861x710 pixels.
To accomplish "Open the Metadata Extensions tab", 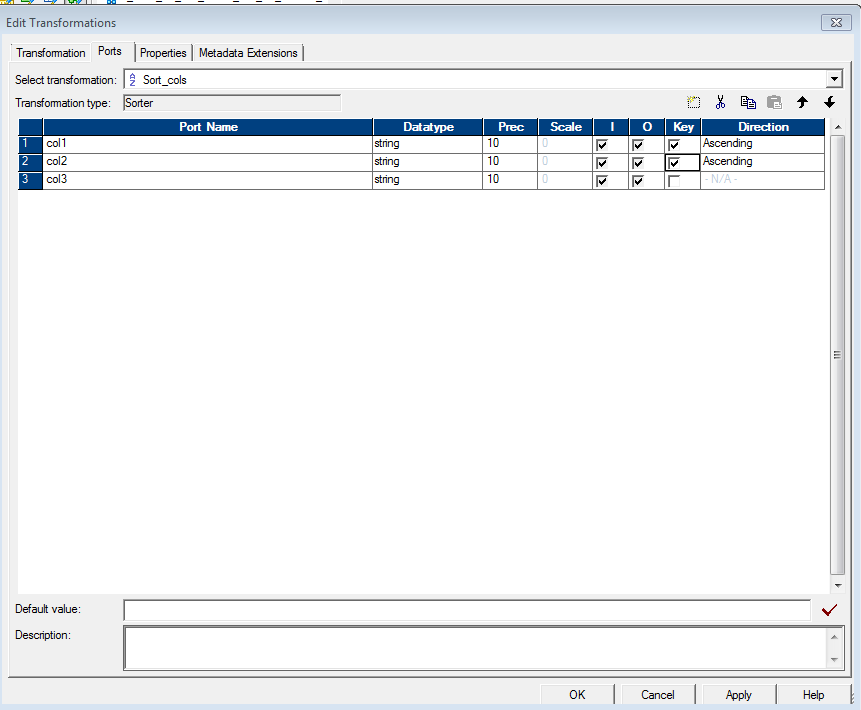I will [248, 53].
